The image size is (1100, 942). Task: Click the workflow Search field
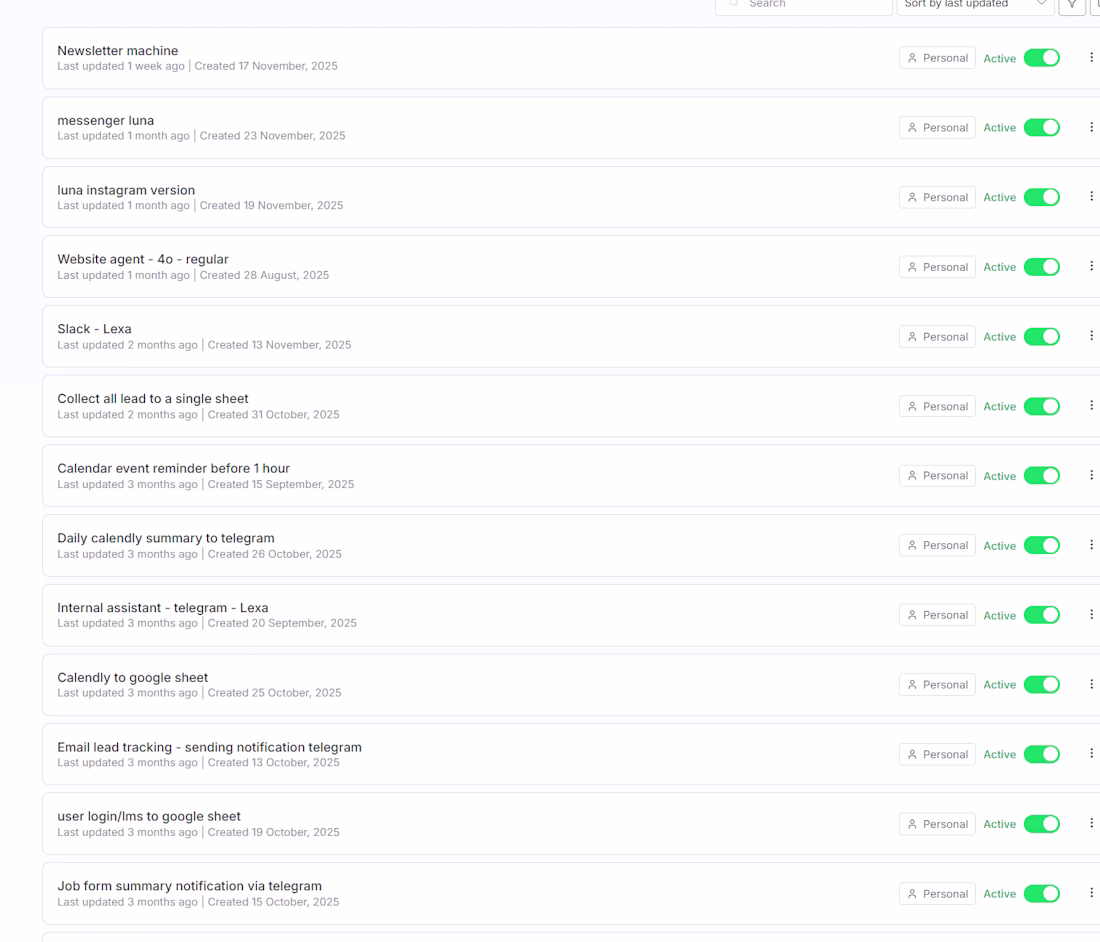[804, 6]
